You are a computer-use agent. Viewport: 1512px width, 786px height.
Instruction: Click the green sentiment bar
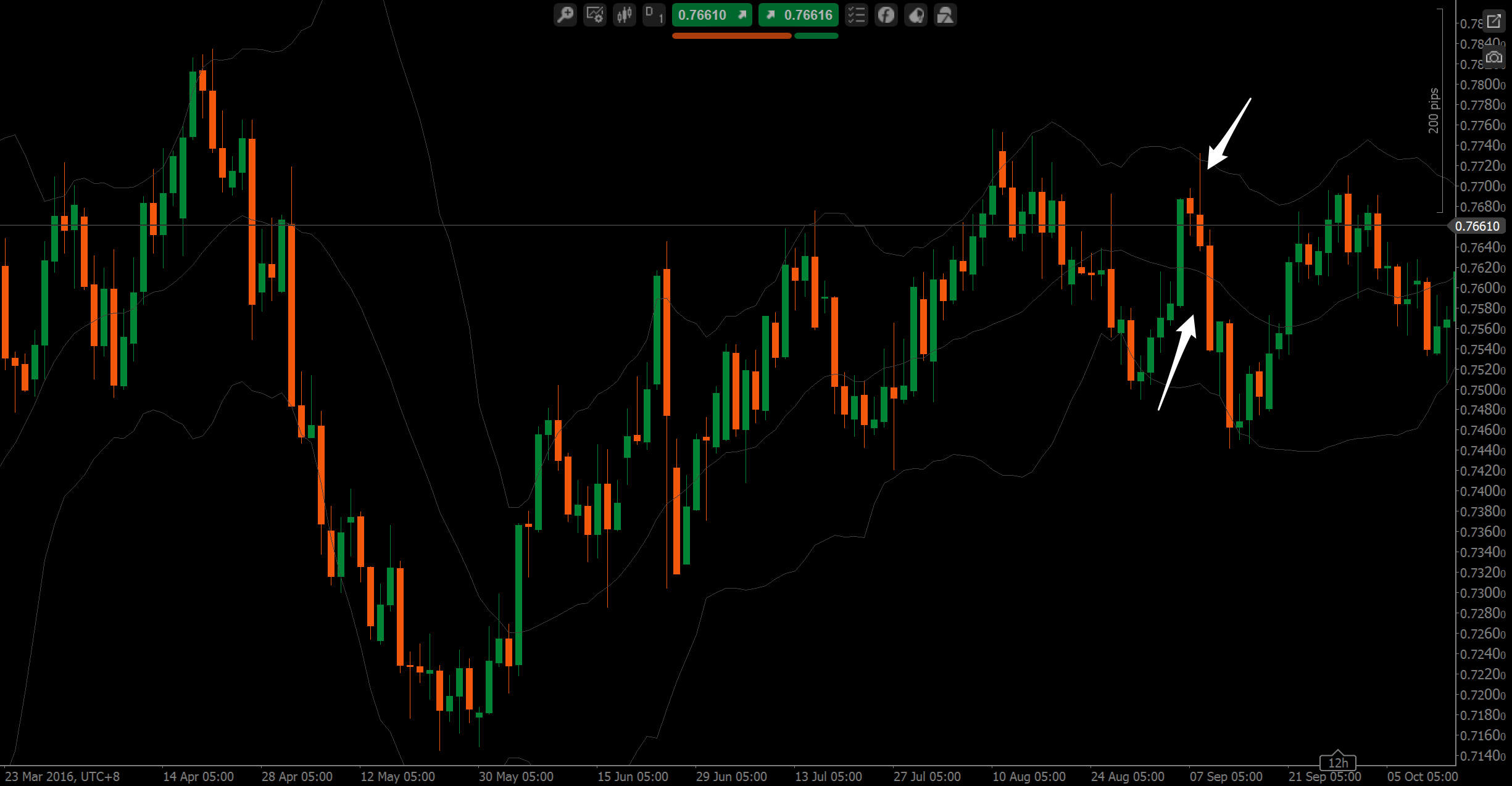coord(816,36)
